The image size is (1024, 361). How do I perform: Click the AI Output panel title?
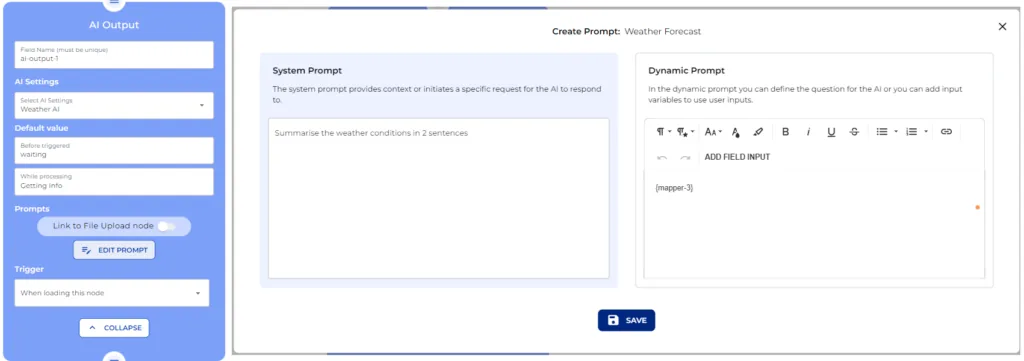[x=114, y=25]
